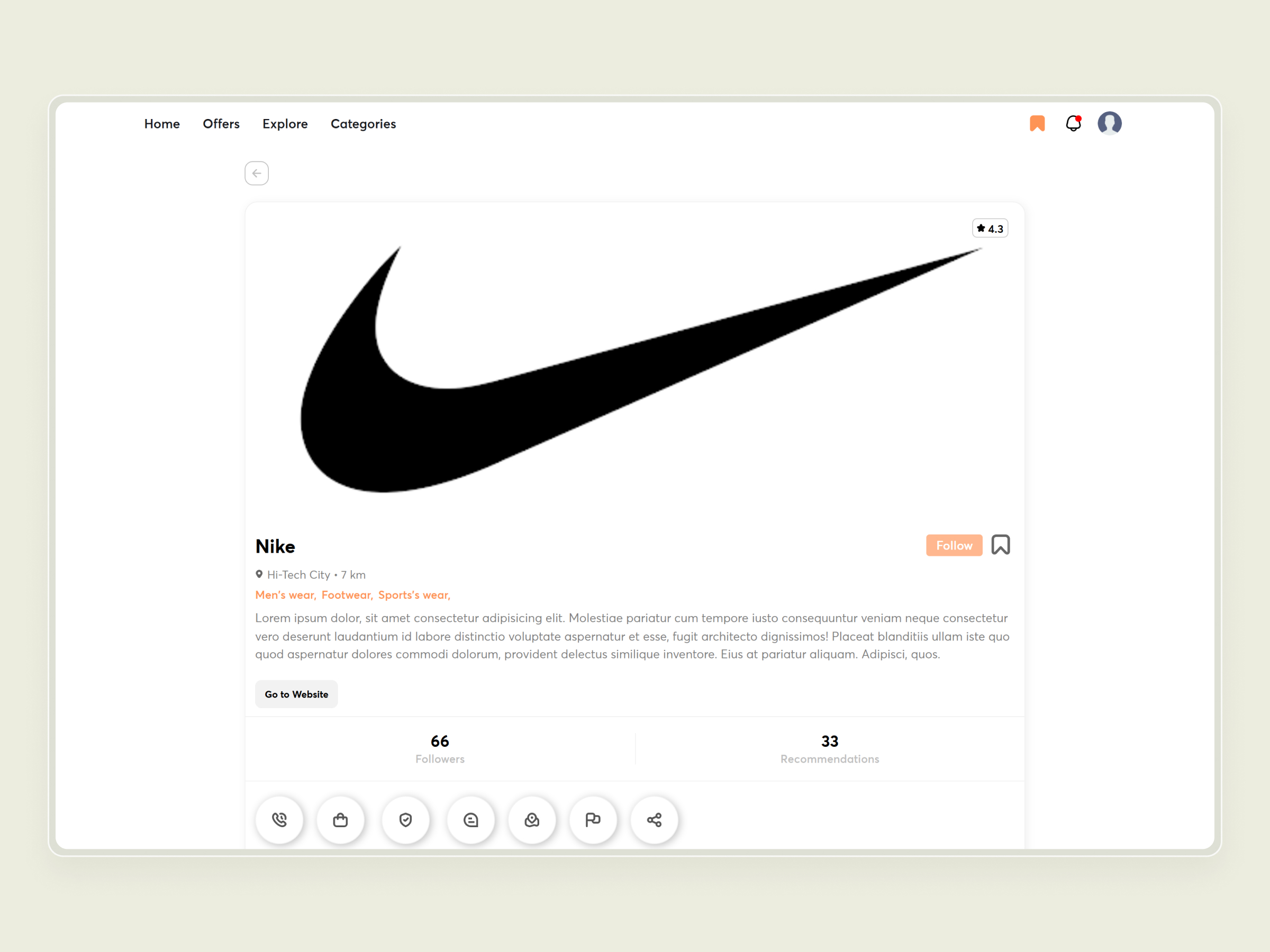
Task: Select the location pin beside Hi-Tech City
Action: coord(259,574)
